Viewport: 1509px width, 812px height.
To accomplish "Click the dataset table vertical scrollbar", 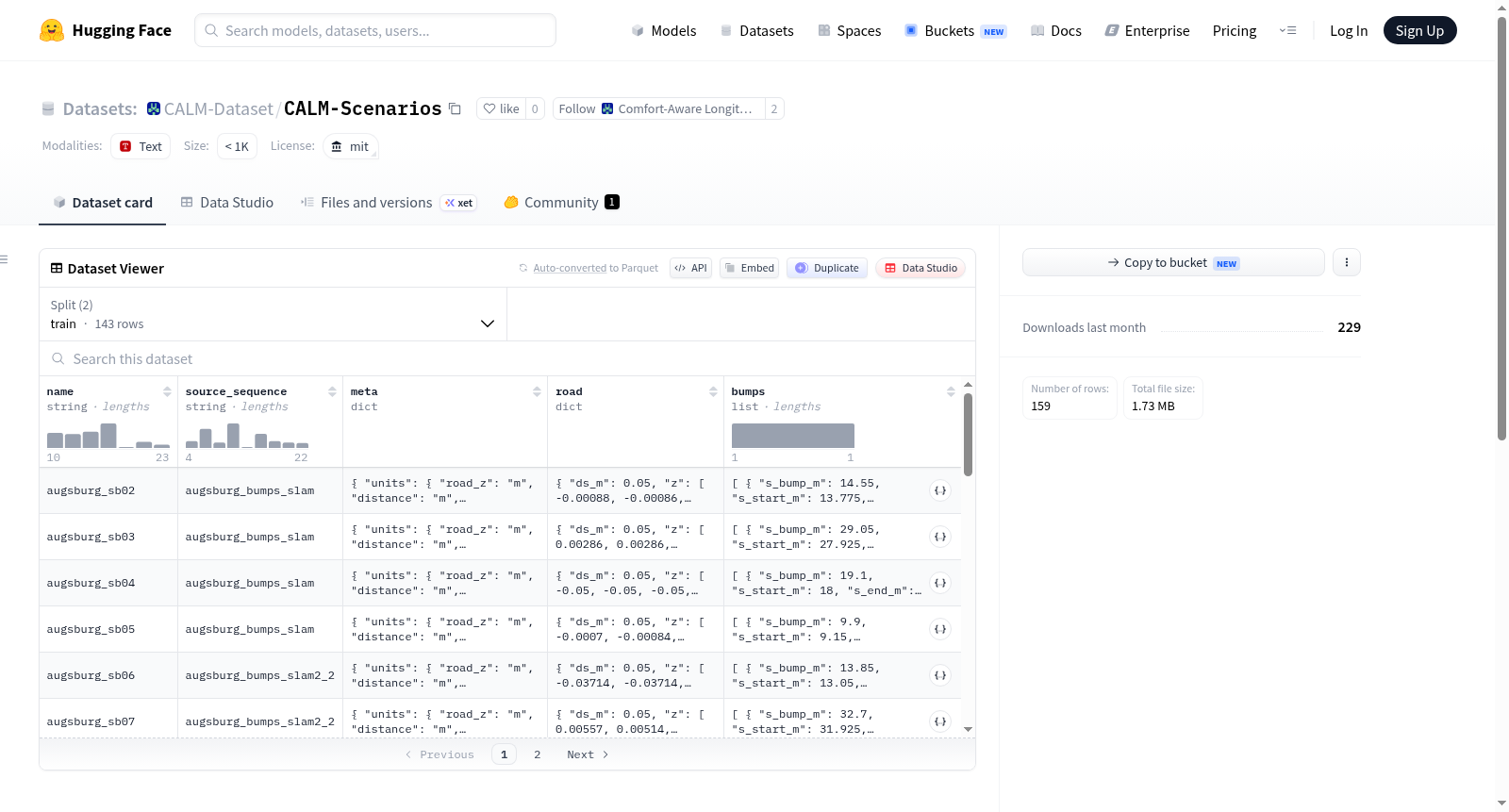I will click(x=968, y=435).
